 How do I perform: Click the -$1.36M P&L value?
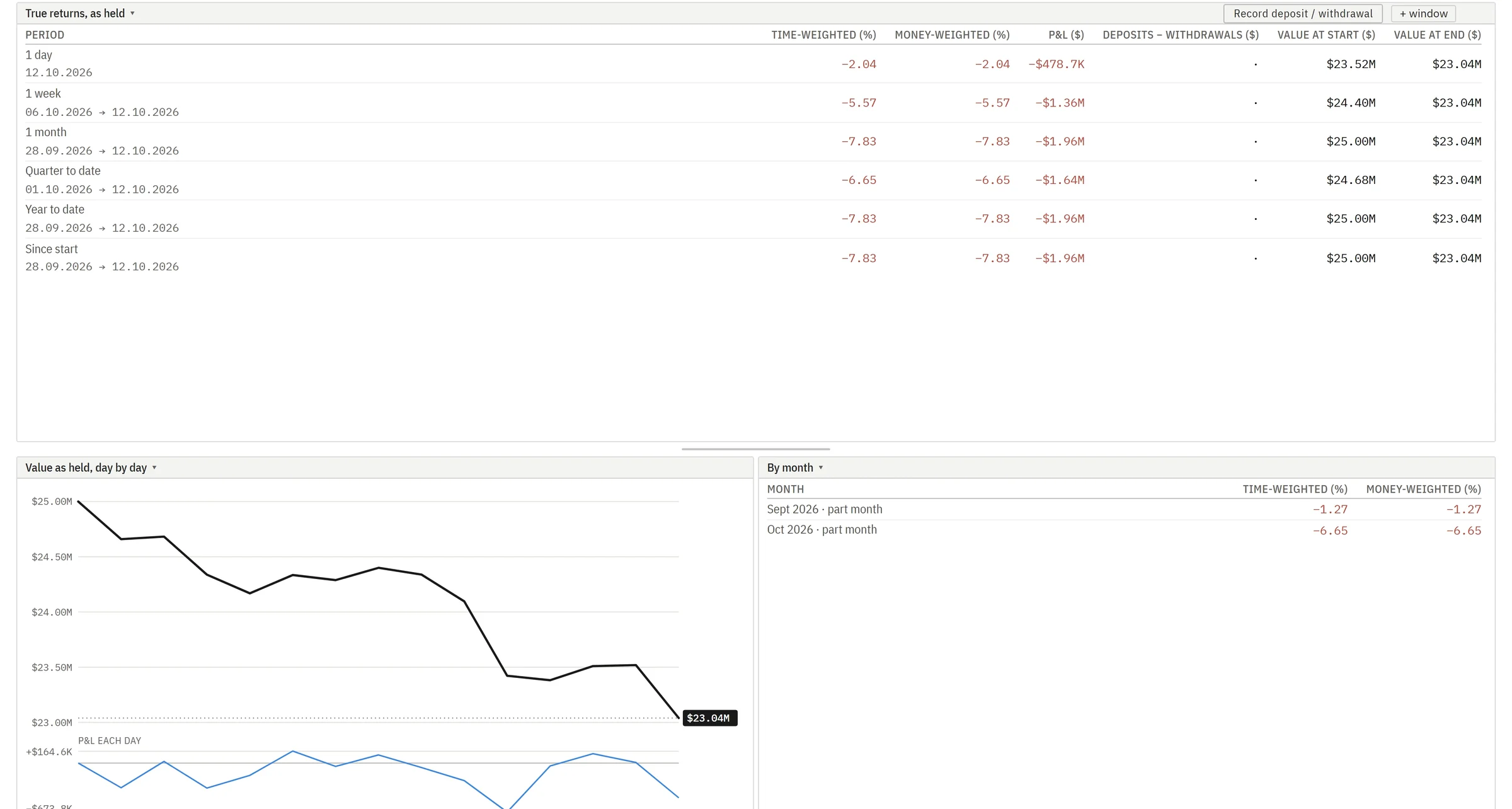(1060, 103)
